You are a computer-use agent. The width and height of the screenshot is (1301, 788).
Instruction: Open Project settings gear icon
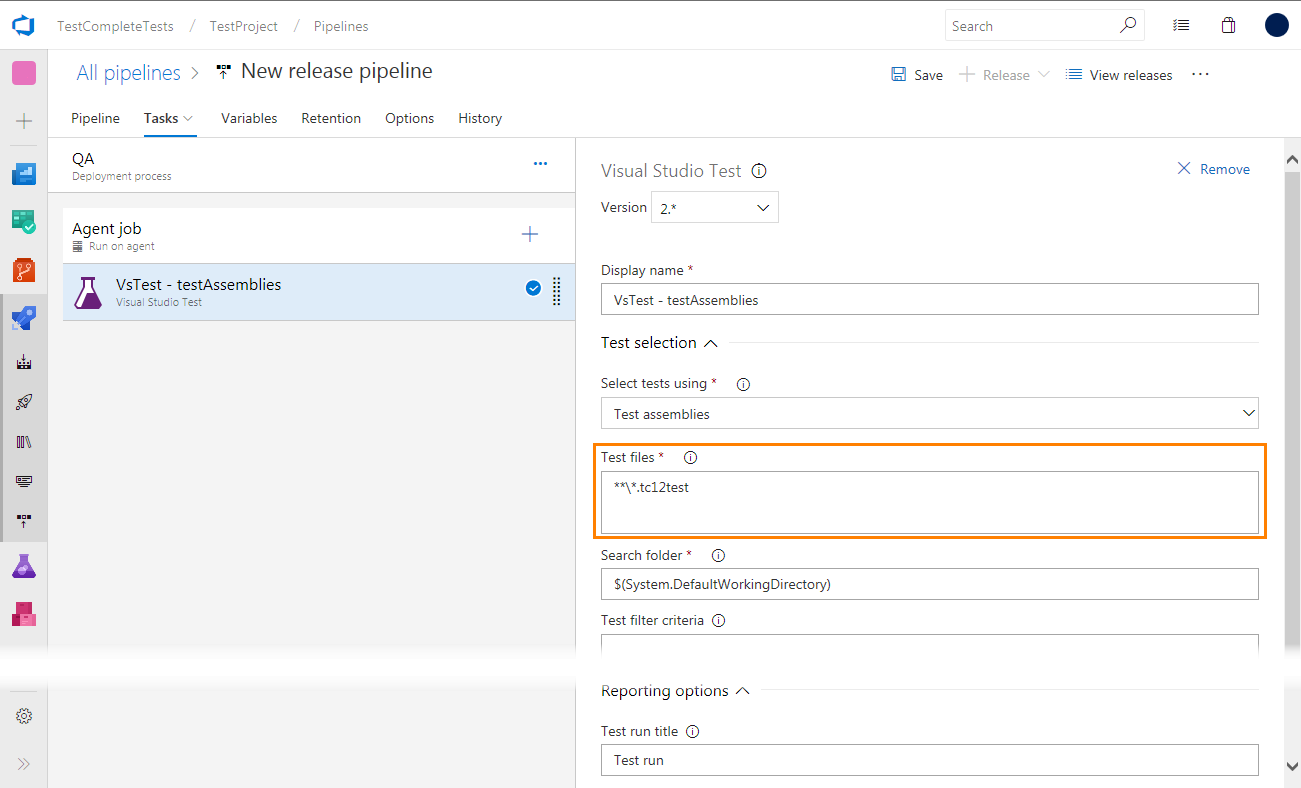pos(24,716)
